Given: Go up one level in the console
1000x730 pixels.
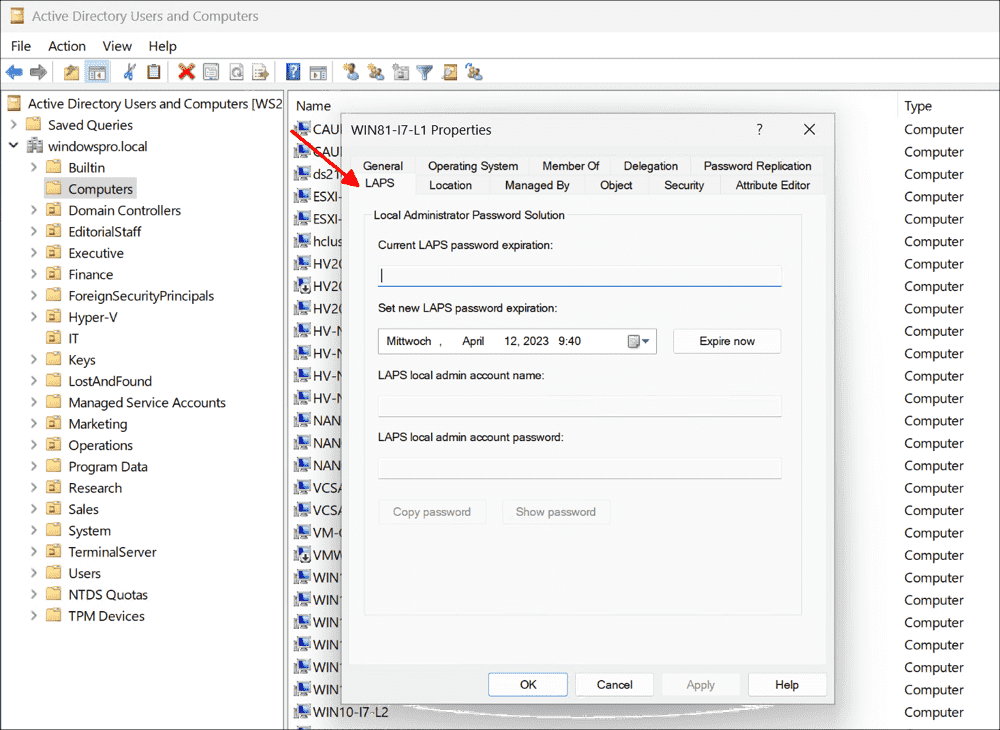Looking at the screenshot, I should pos(71,71).
